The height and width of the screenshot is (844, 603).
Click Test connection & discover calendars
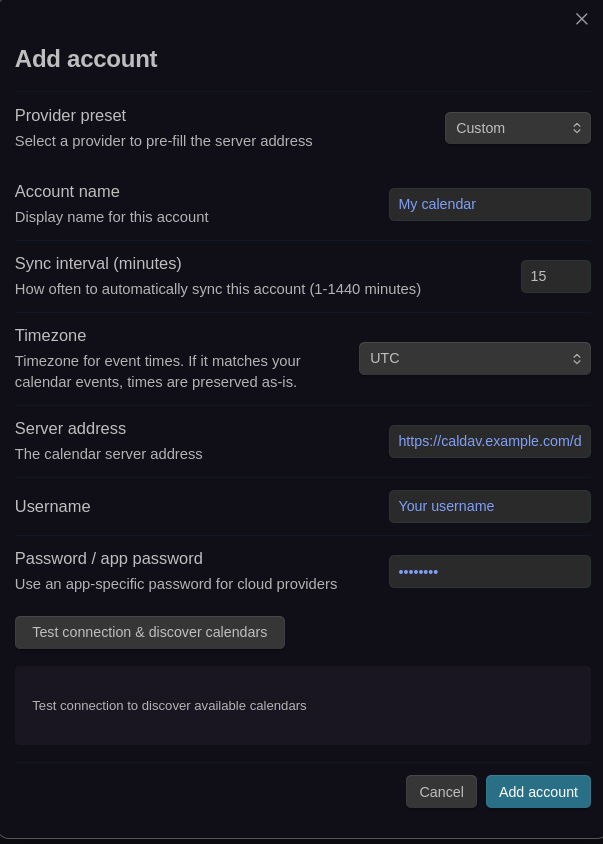click(149, 632)
